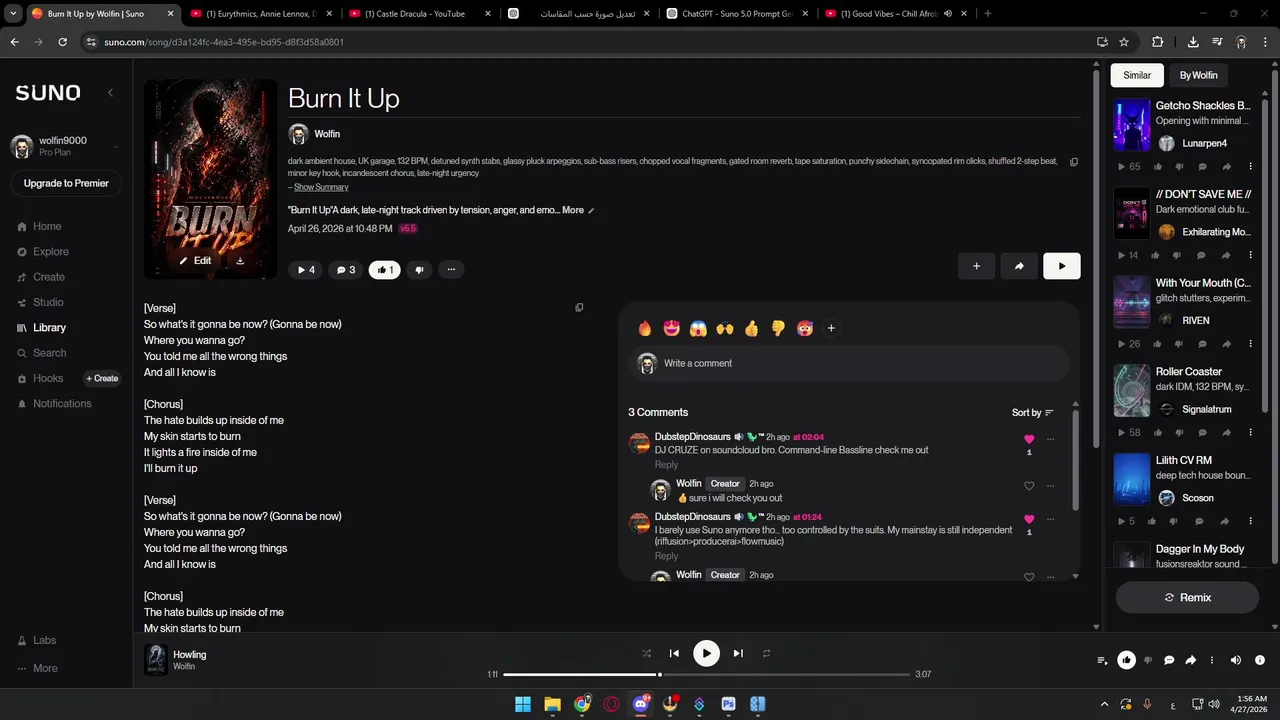Toggle heart on DJ CRUZE comment
The height and width of the screenshot is (720, 1280).
(x=1029, y=439)
